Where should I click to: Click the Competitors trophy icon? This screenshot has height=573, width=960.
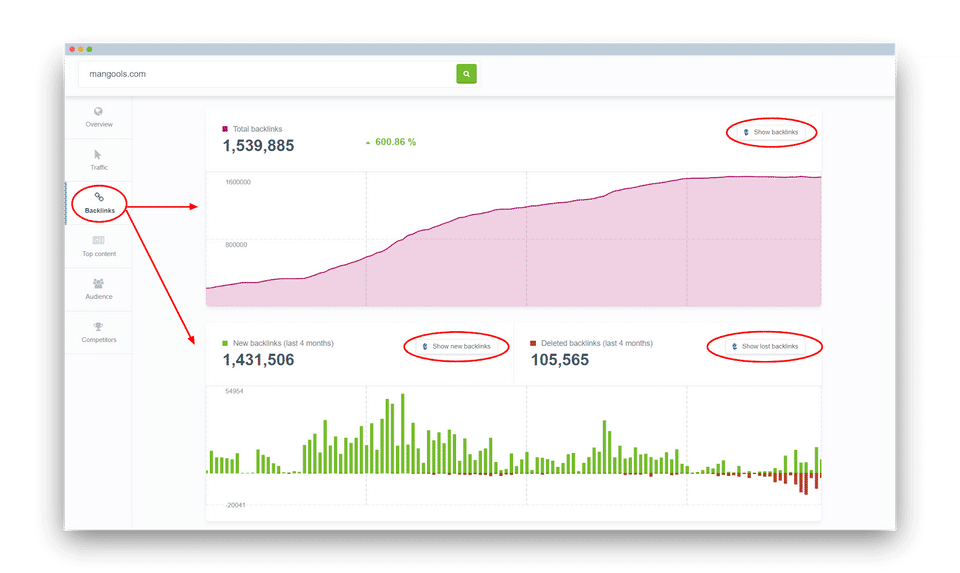98,326
